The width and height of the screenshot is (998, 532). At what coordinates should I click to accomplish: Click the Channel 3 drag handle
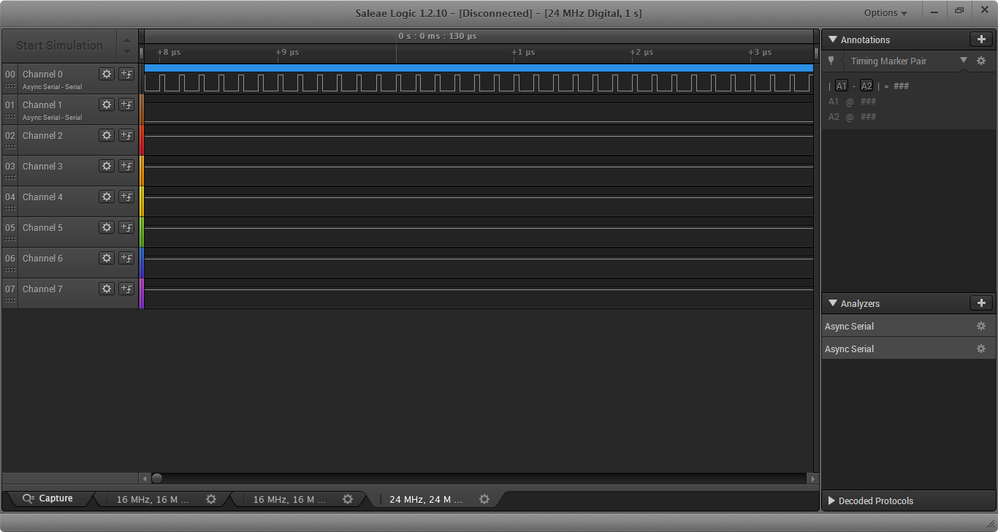pos(10,178)
